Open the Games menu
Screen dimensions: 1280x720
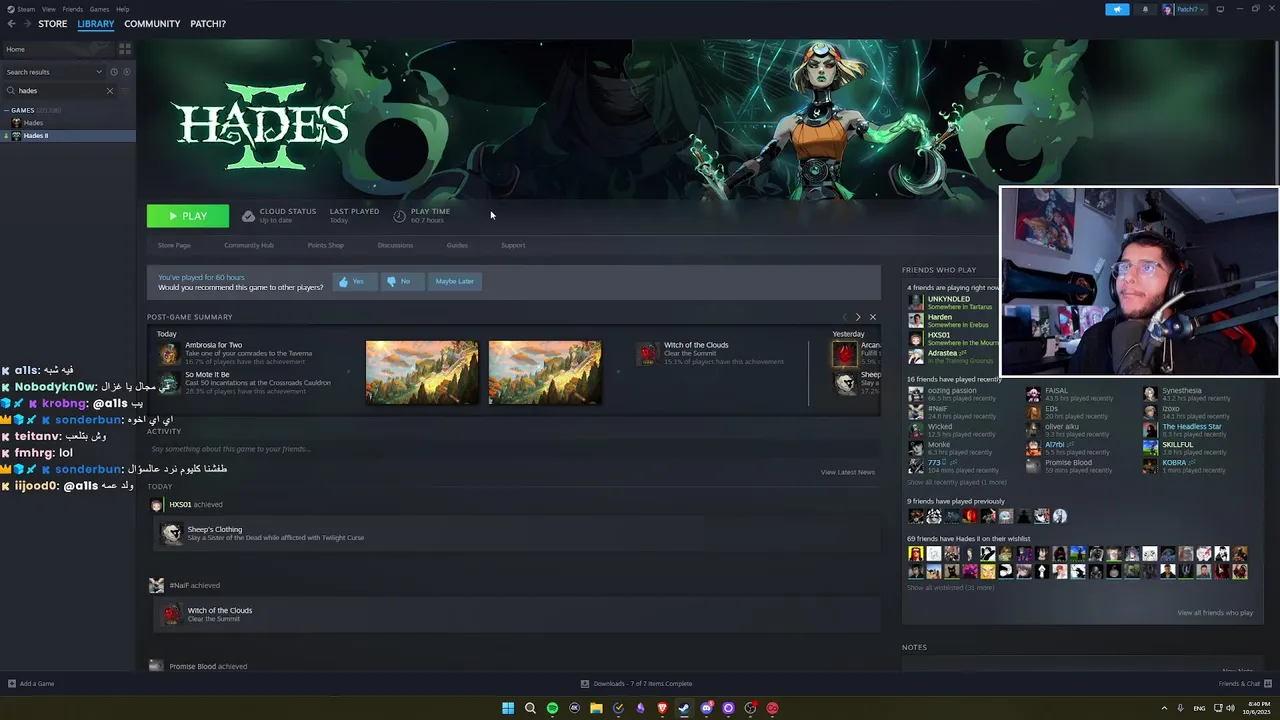click(100, 9)
